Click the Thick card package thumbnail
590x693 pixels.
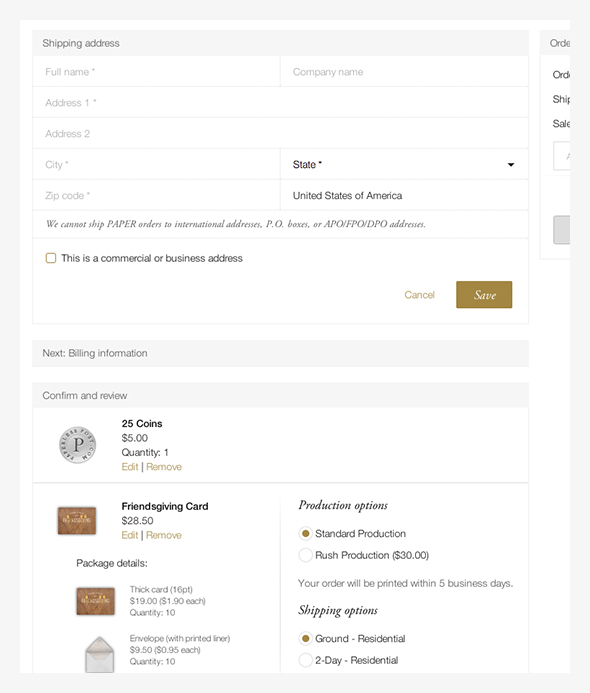95,601
